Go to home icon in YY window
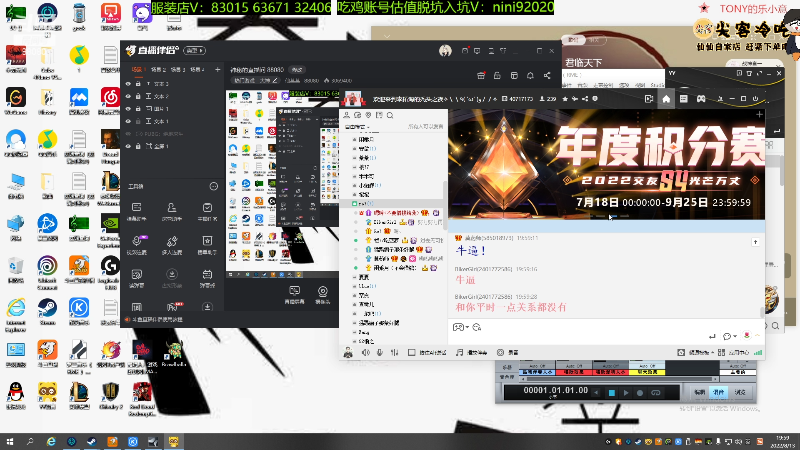This screenshot has width=800, height=450. pos(666,99)
